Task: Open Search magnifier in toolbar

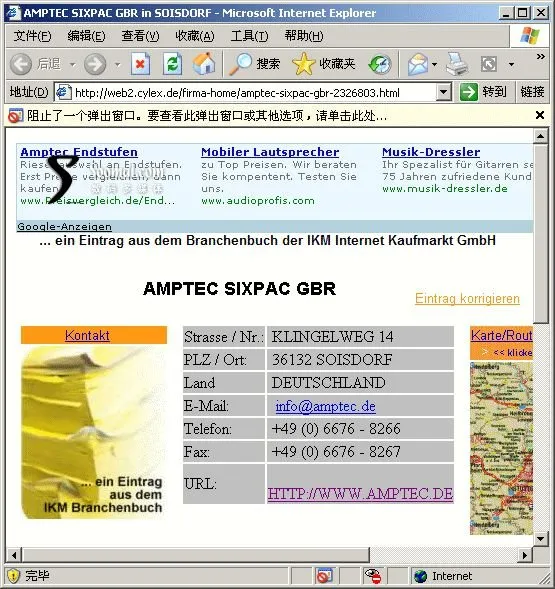Action: [x=240, y=64]
